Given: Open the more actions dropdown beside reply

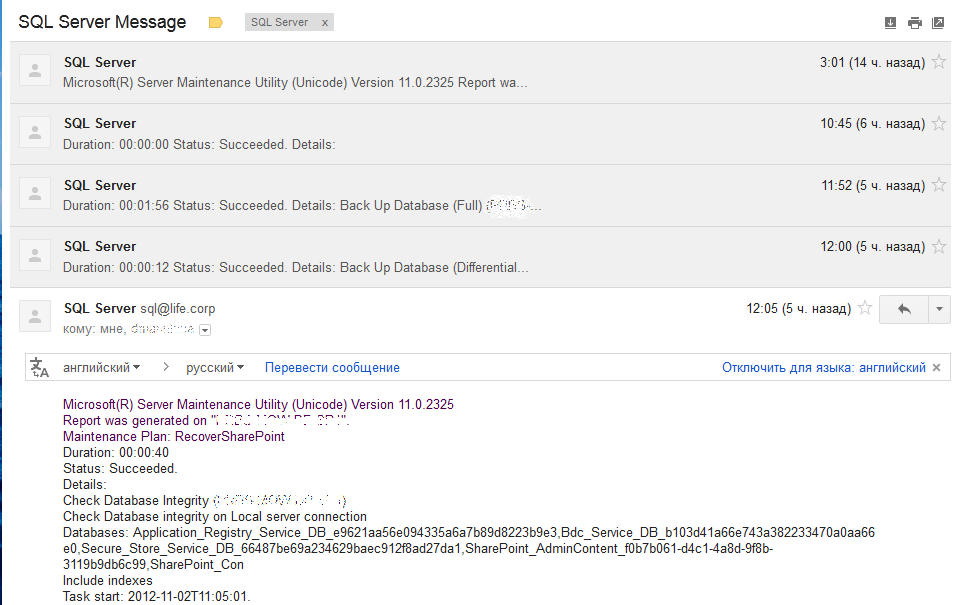Looking at the screenshot, I should tap(939, 309).
